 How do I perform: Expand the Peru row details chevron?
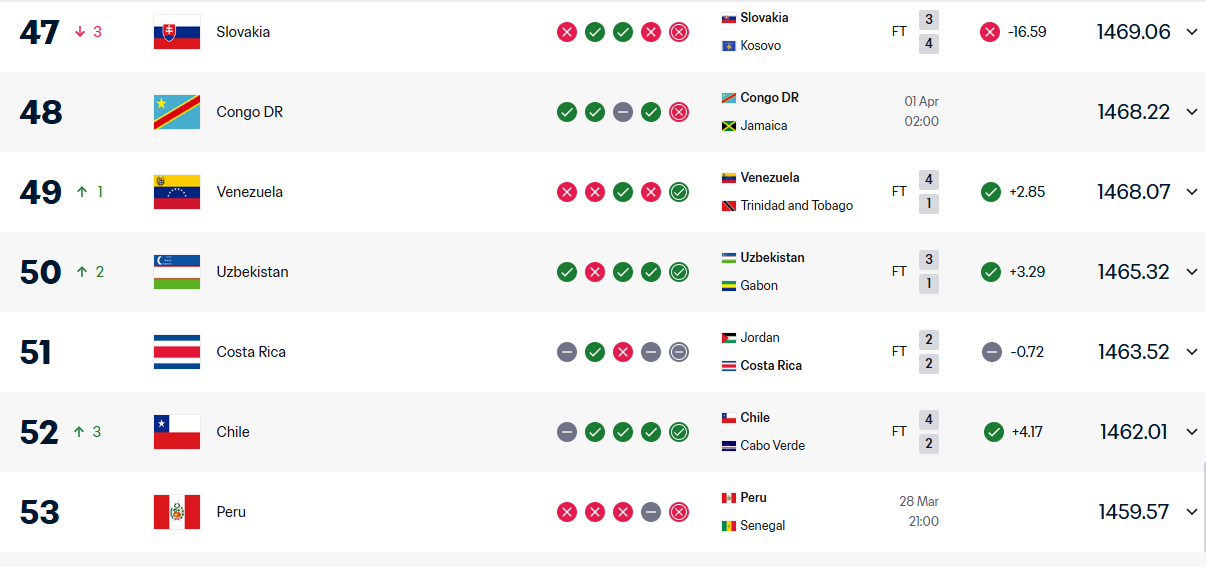(x=1192, y=512)
